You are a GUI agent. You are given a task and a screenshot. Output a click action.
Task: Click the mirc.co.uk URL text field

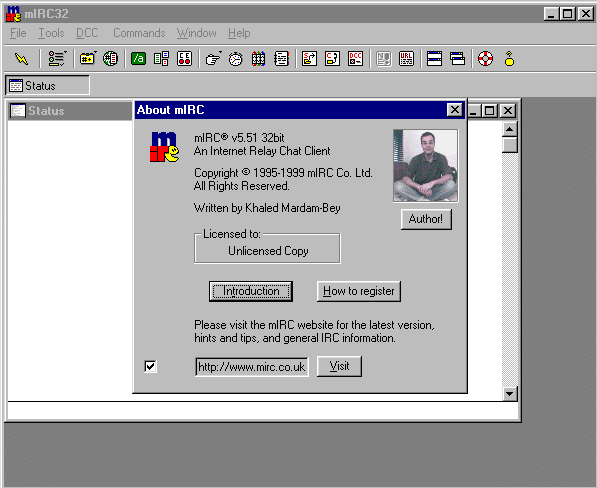pyautogui.click(x=252, y=367)
